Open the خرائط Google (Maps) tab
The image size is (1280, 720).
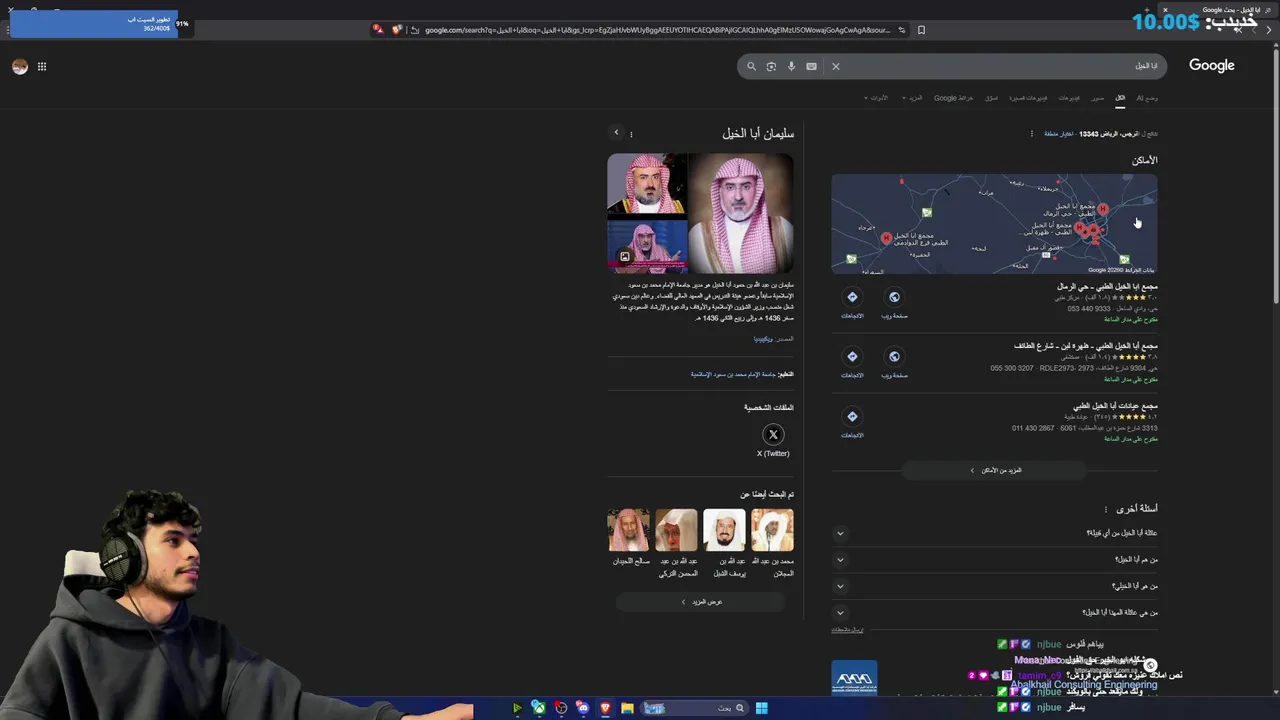(953, 98)
